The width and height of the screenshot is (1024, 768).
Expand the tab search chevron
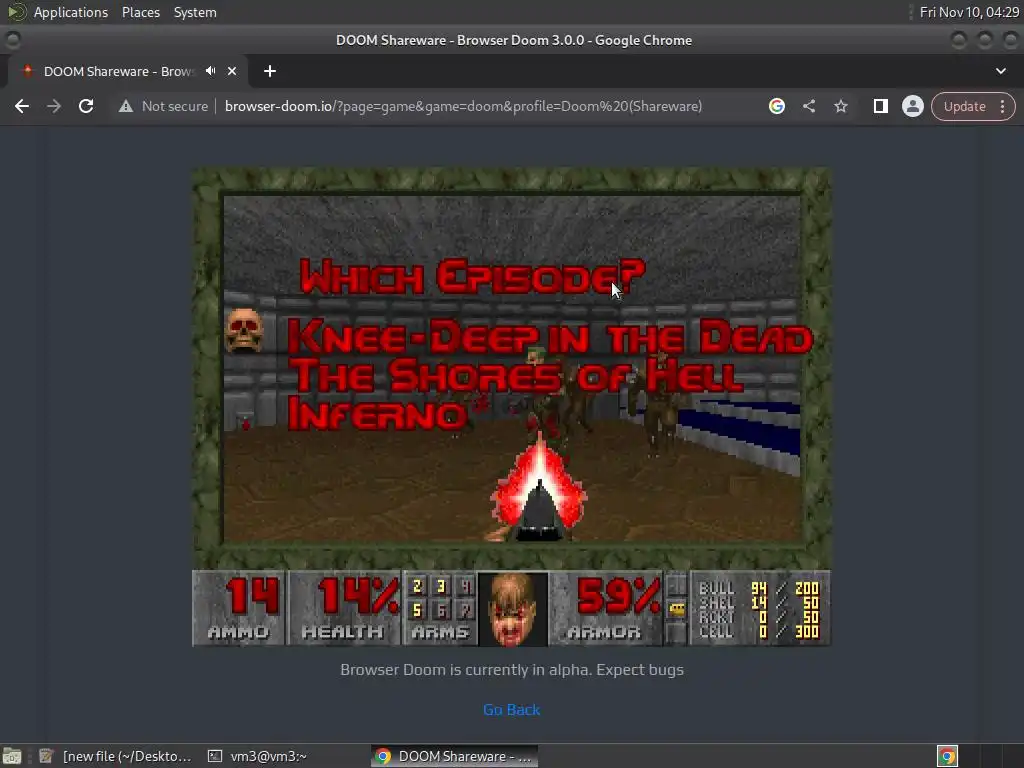pyautogui.click(x=1000, y=71)
